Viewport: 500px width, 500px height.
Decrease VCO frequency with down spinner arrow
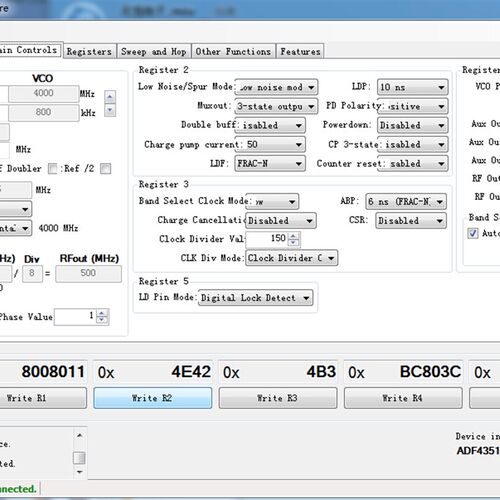(x=110, y=110)
